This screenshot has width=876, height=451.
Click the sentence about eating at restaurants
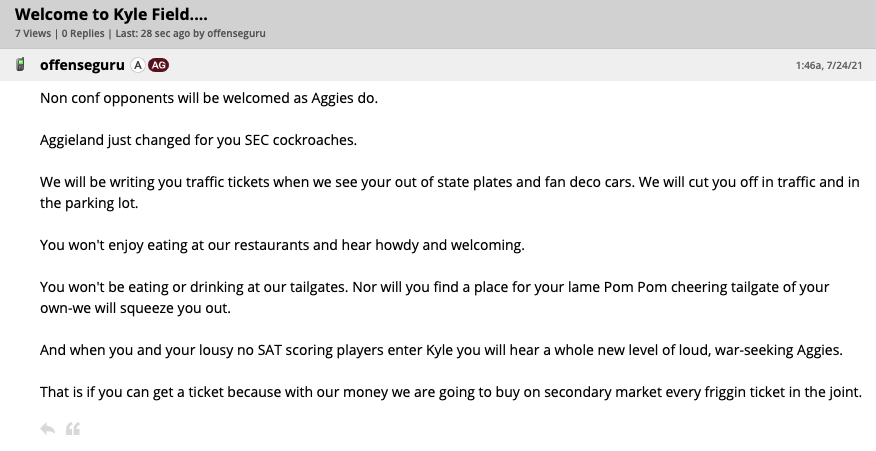pyautogui.click(x=282, y=245)
